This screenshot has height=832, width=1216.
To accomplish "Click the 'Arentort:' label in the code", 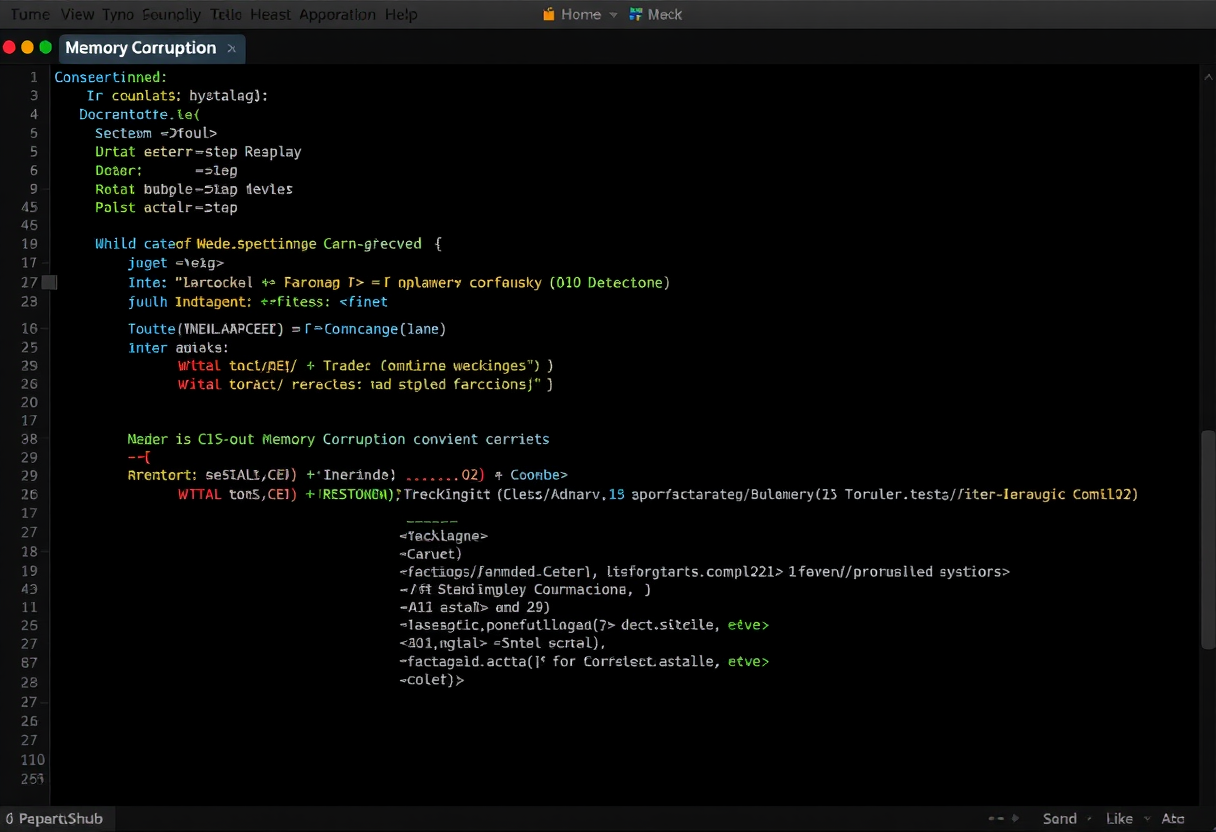I will pos(162,475).
